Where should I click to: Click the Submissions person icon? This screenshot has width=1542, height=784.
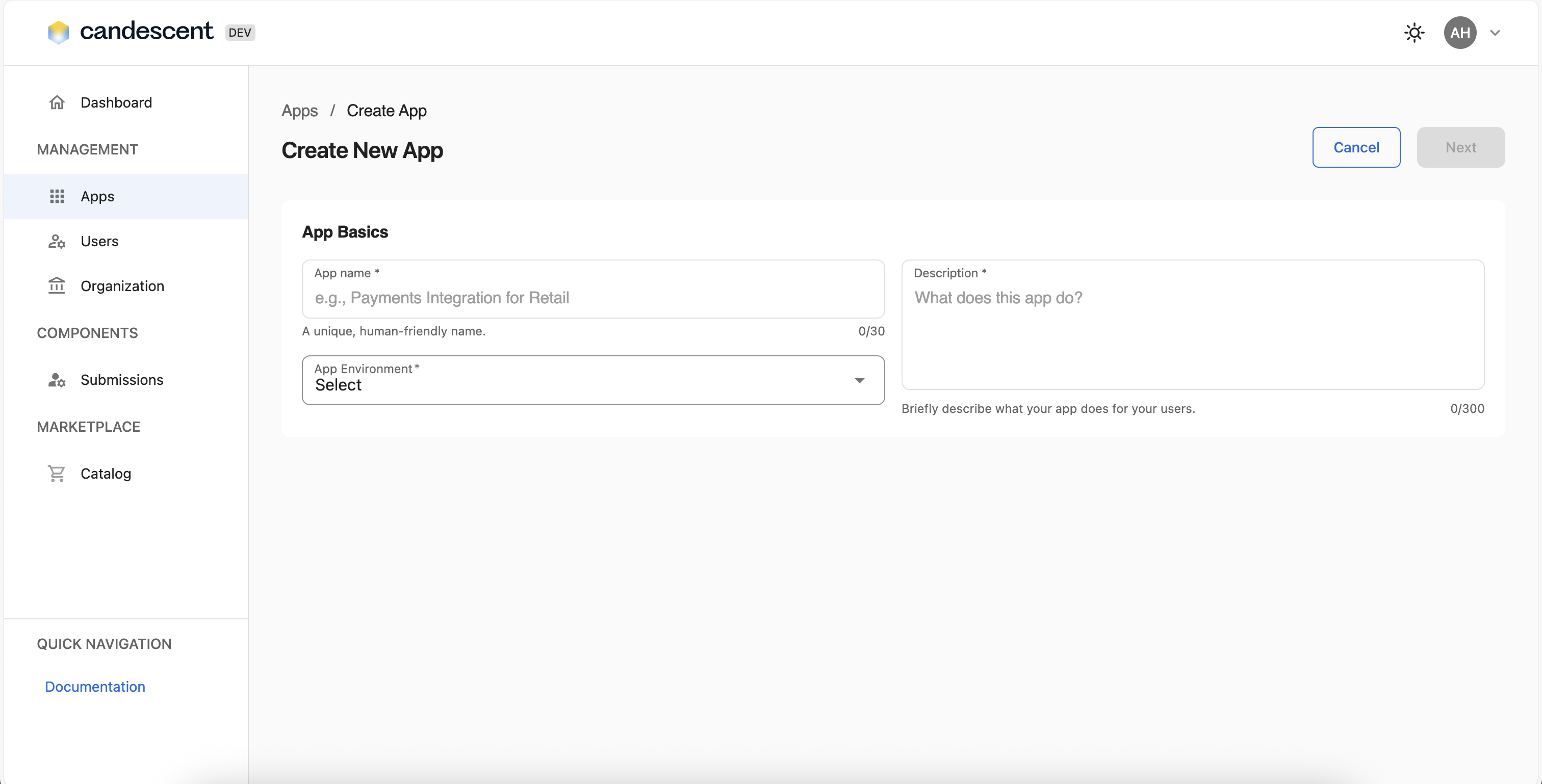click(57, 380)
